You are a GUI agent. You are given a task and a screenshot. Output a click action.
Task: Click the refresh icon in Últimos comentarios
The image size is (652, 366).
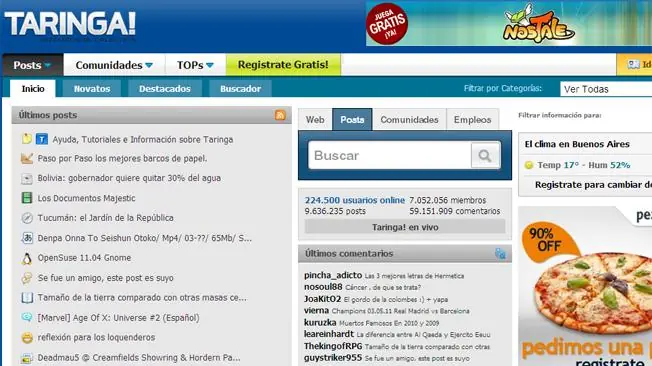(500, 253)
